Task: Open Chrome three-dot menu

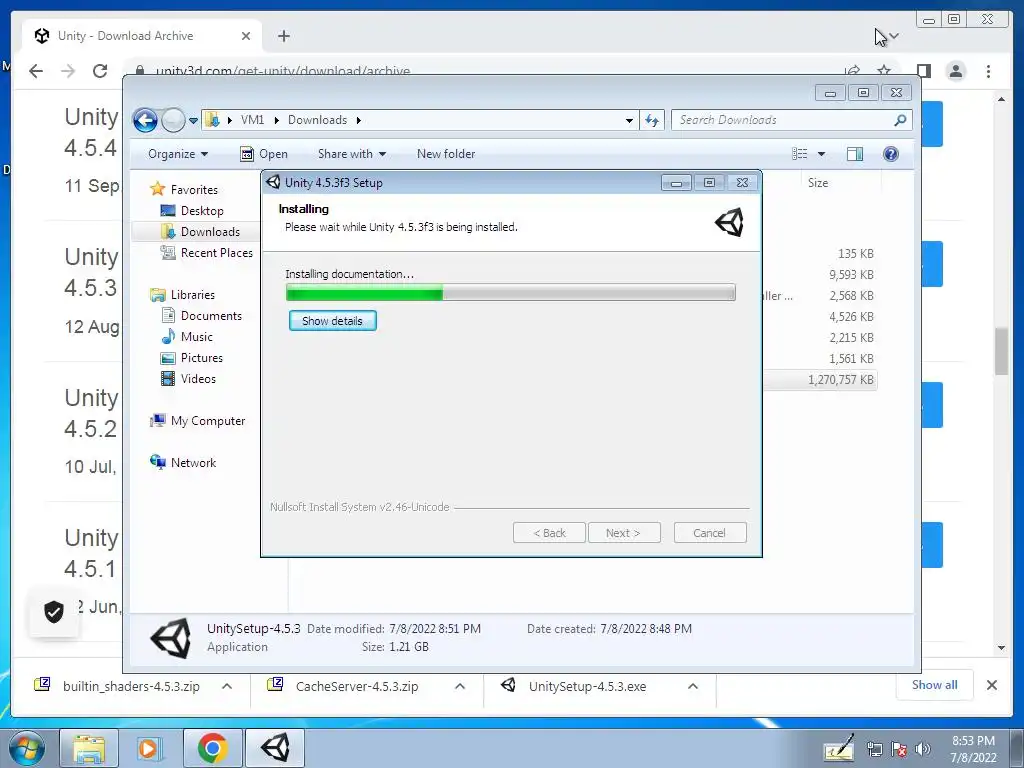Action: 989,71
